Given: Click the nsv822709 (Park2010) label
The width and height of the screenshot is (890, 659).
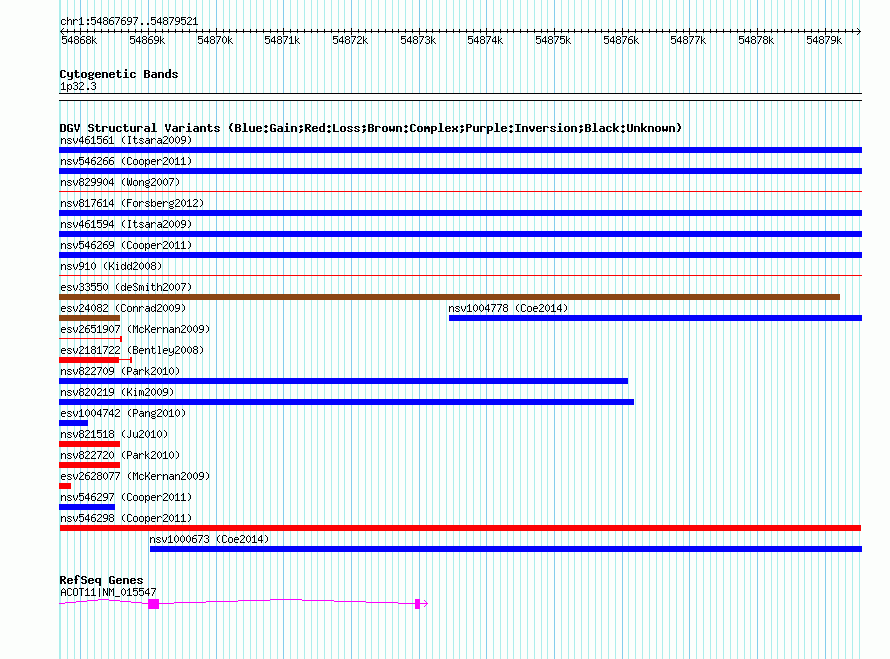Looking at the screenshot, I should [120, 371].
